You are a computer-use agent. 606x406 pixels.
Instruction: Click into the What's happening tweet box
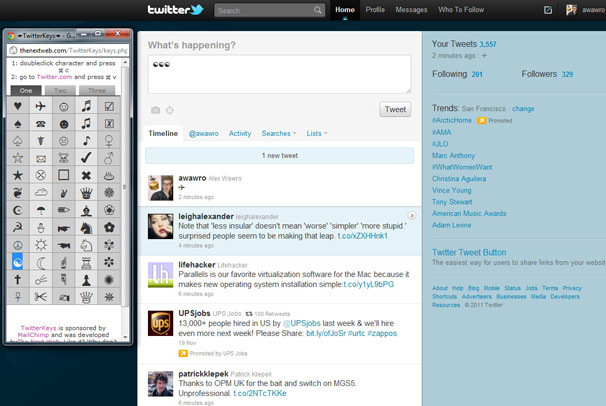click(279, 74)
